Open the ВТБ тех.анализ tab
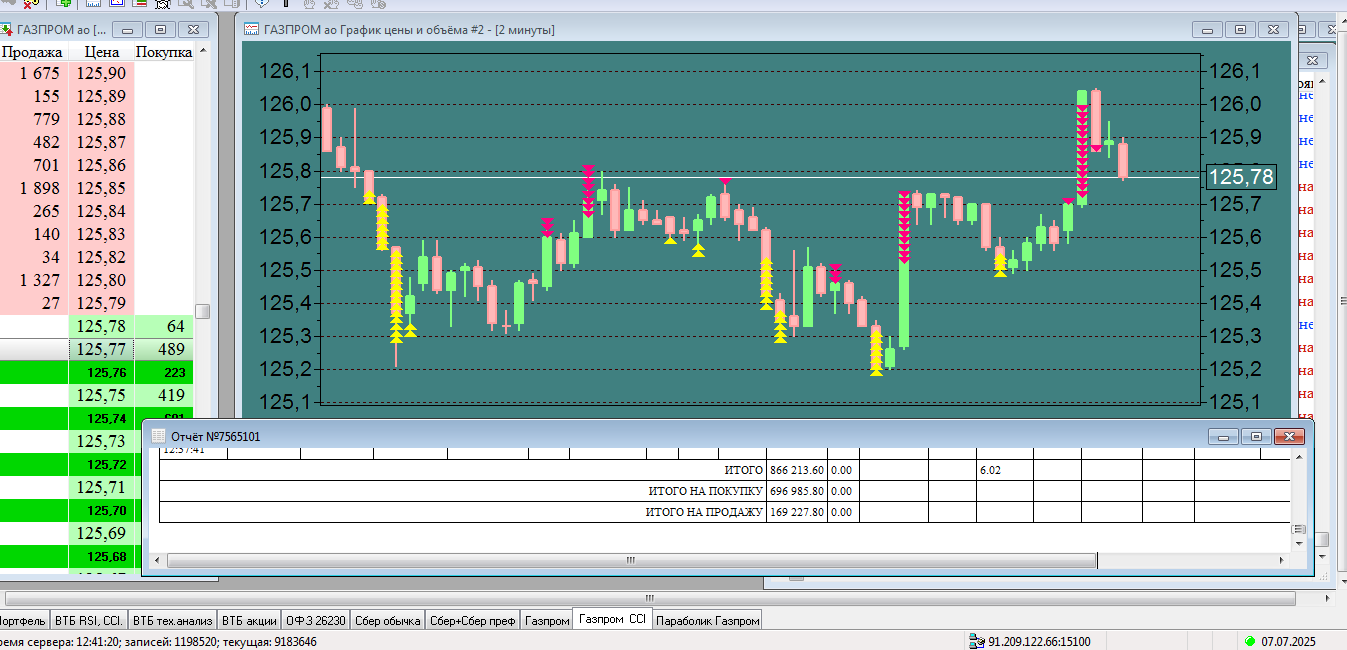The width and height of the screenshot is (1347, 650). [x=172, y=621]
